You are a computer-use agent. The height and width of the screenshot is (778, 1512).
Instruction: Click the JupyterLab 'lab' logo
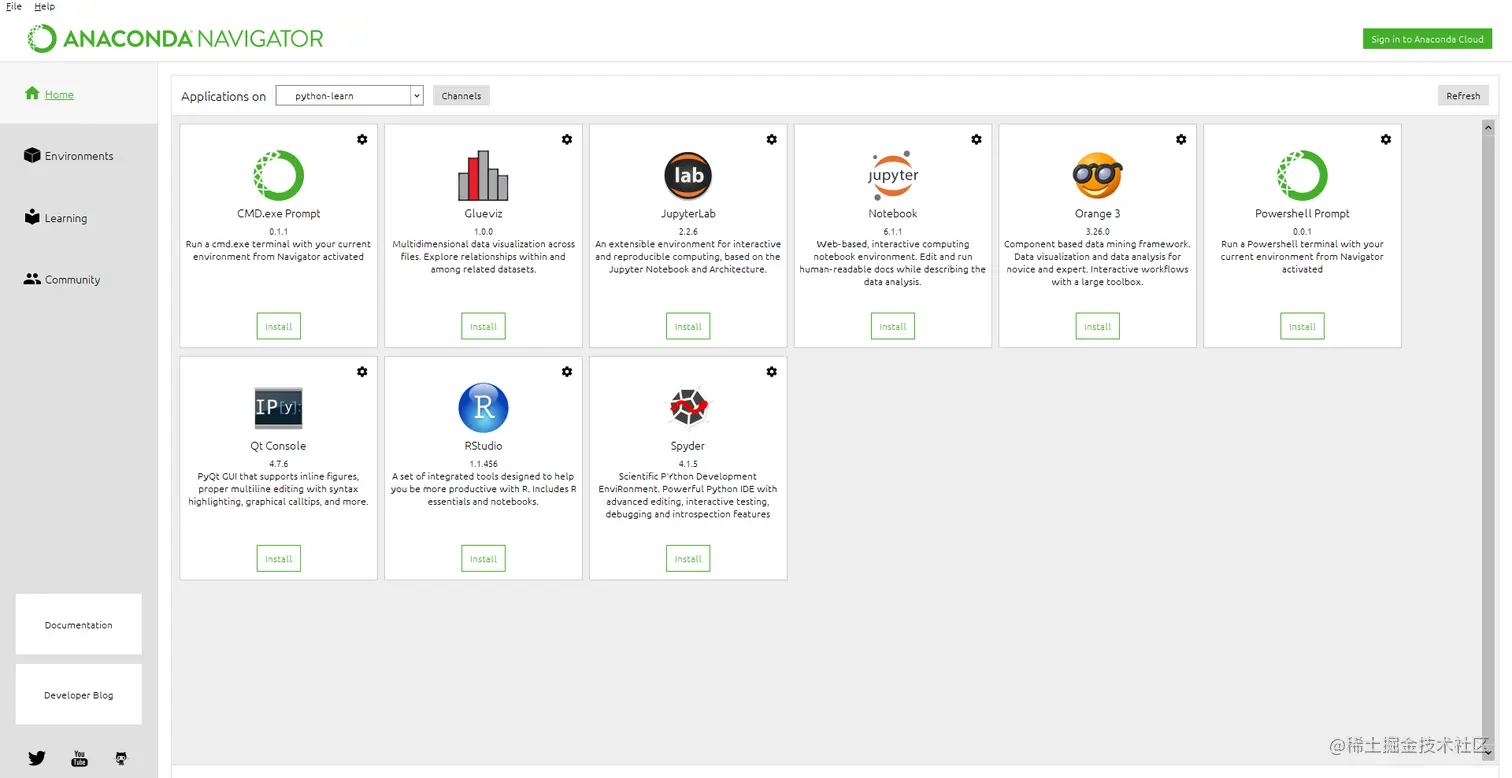click(688, 176)
